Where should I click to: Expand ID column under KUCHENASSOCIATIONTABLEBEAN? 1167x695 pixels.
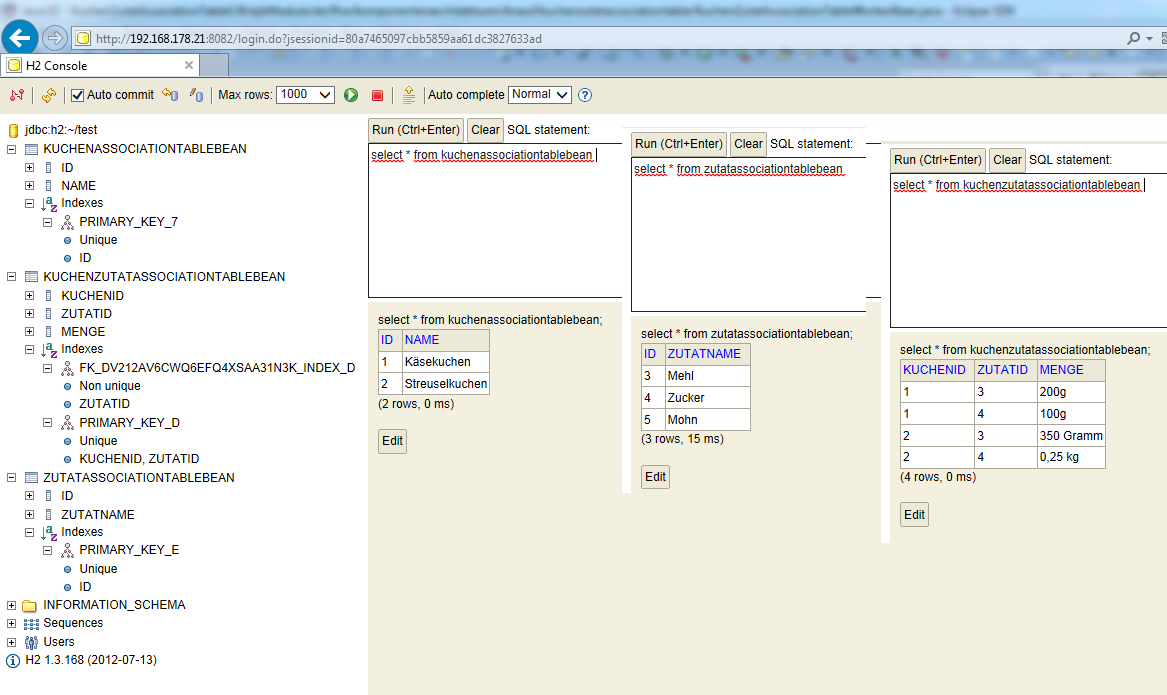click(30, 168)
